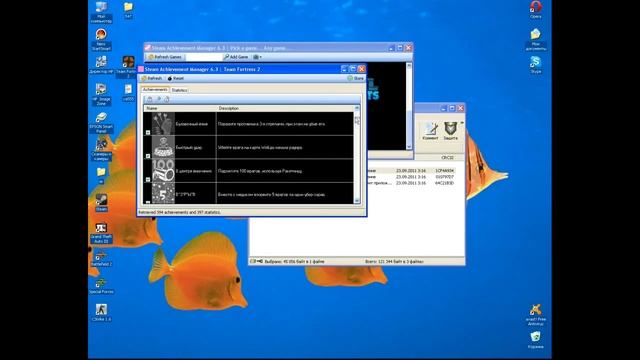Click Refresh Games in Pick a game window
Screen dimensions: 640x360
[x=165, y=57]
